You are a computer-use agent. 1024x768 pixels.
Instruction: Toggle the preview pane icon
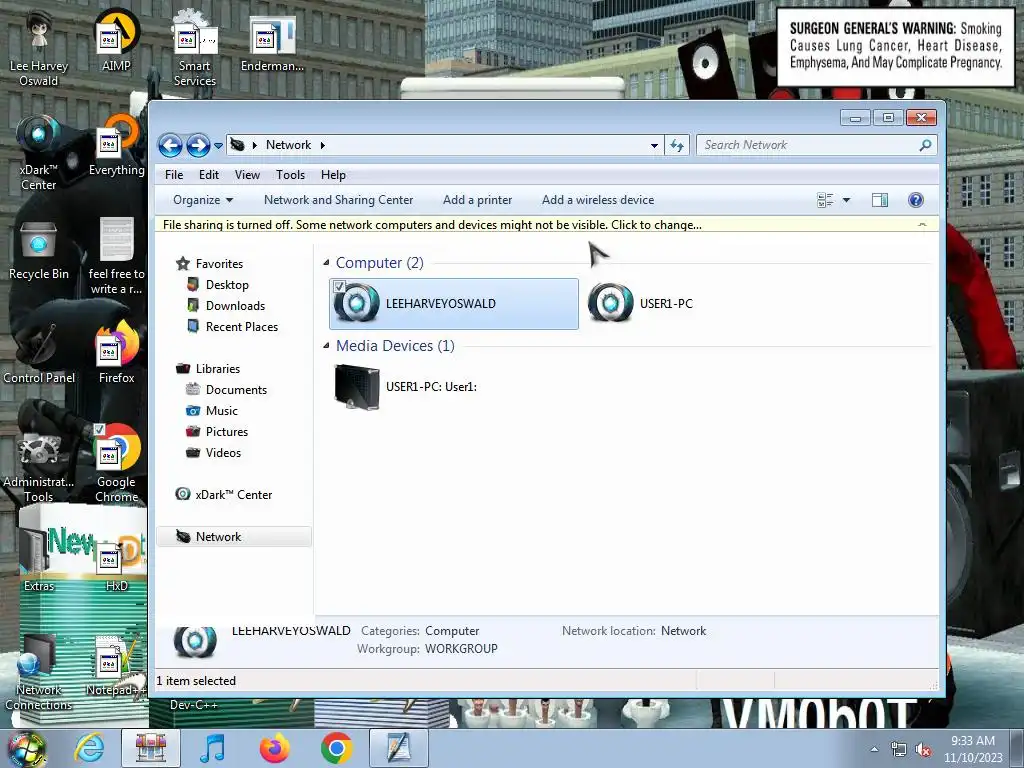click(880, 200)
